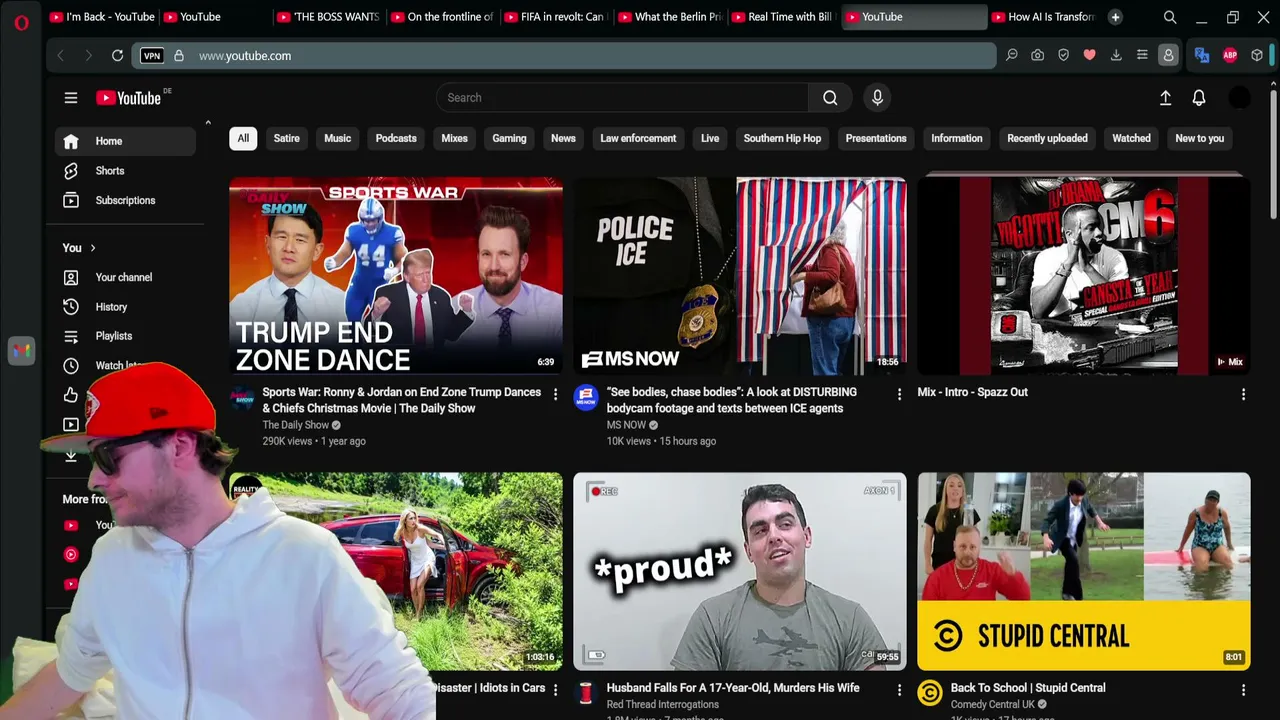Click the search magnifier button beside the search box
Viewport: 1280px width, 720px height.
click(830, 98)
